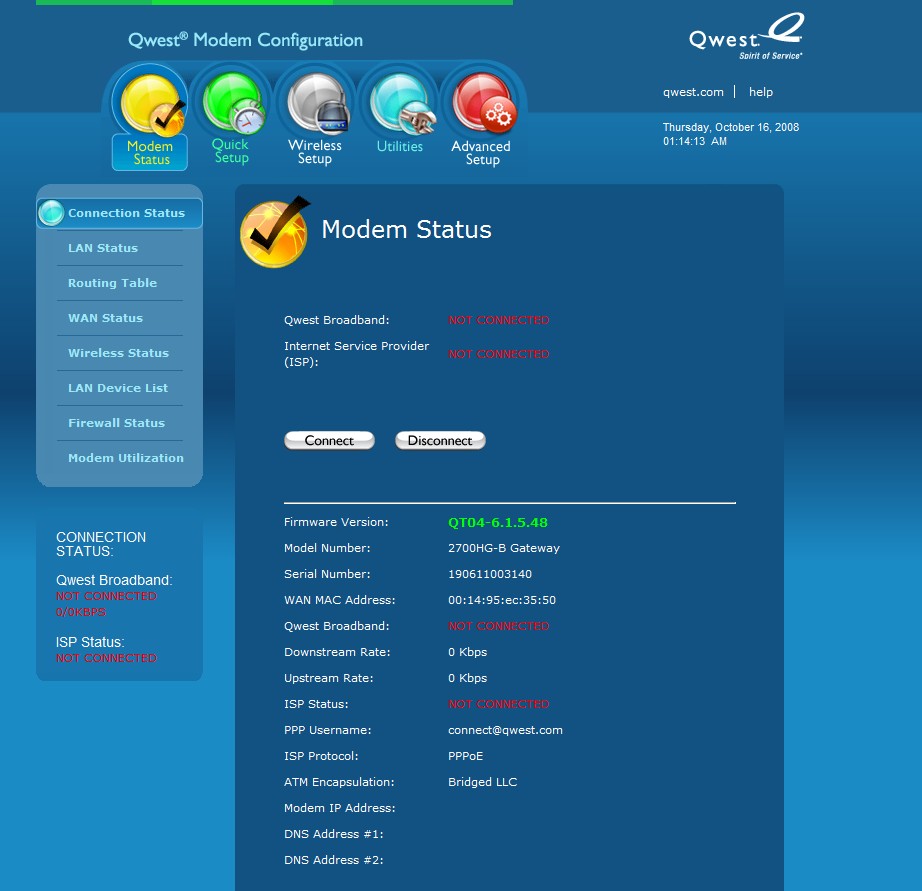Open the silver Wireless Setup icon

click(x=318, y=103)
